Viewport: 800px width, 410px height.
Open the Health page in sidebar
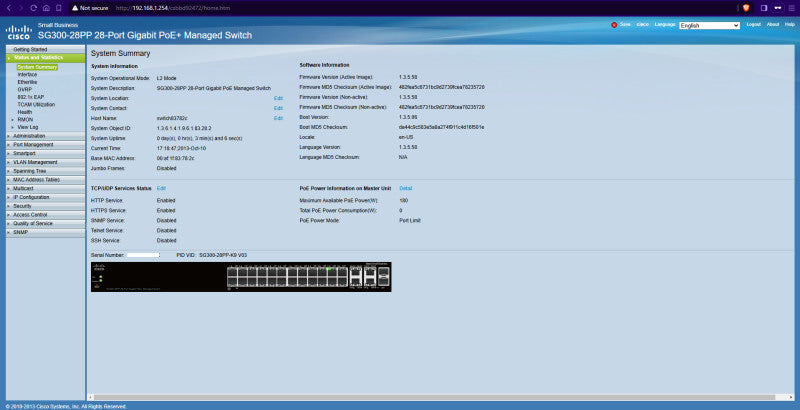pos(24,112)
